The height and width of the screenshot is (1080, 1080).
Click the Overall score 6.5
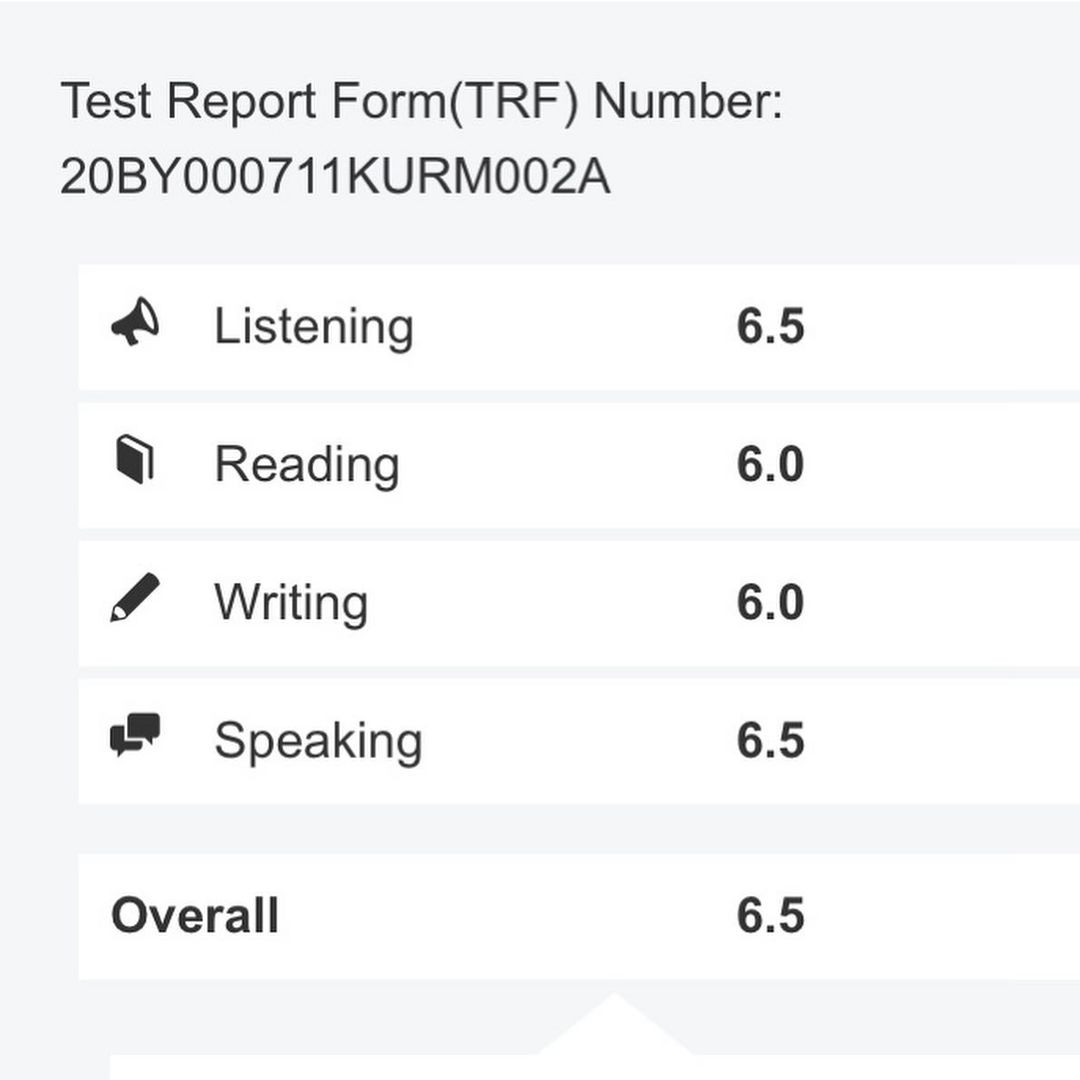pos(770,915)
